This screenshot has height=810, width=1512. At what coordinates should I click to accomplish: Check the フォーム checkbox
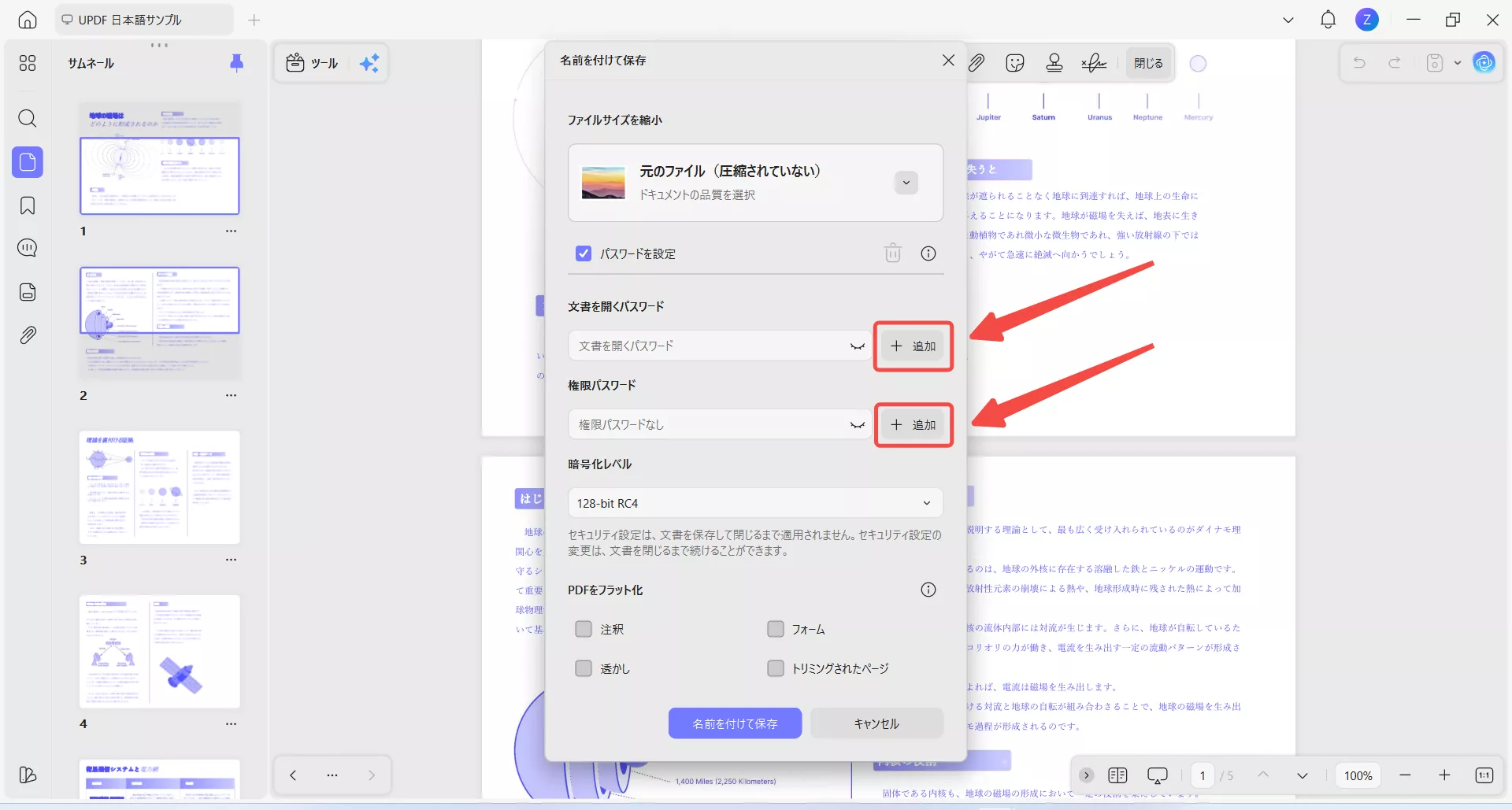point(776,629)
